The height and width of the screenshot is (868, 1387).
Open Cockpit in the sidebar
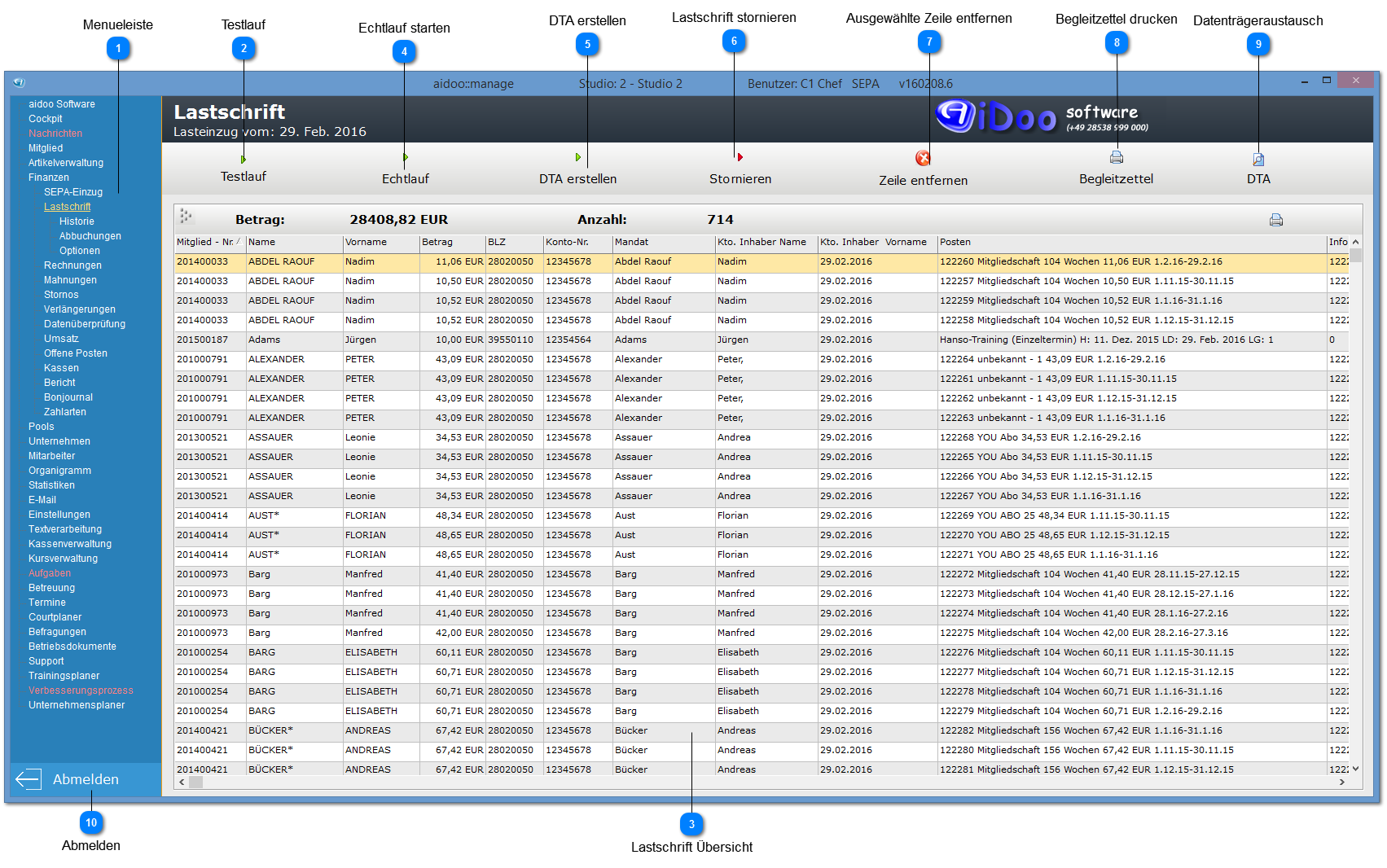pos(46,119)
